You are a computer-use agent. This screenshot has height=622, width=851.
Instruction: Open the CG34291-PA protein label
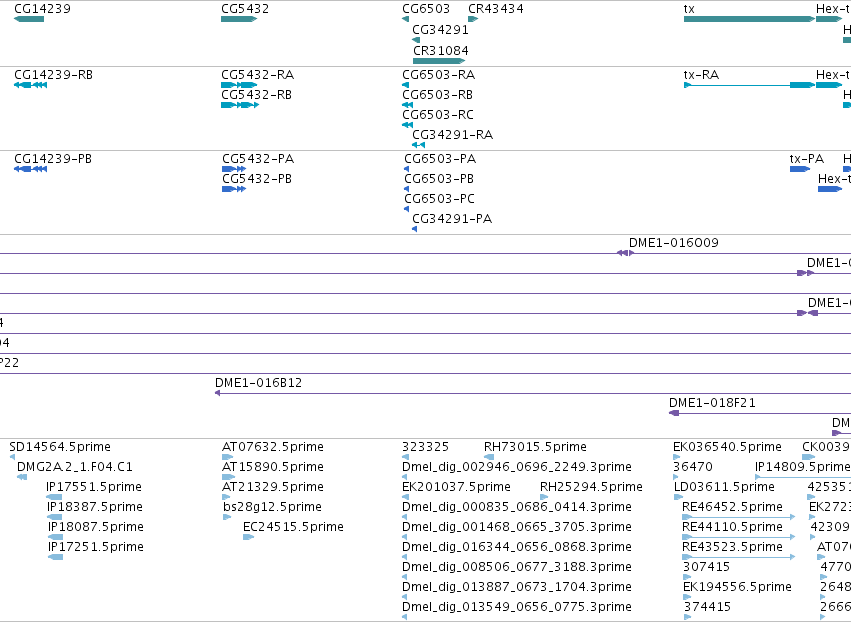452,219
